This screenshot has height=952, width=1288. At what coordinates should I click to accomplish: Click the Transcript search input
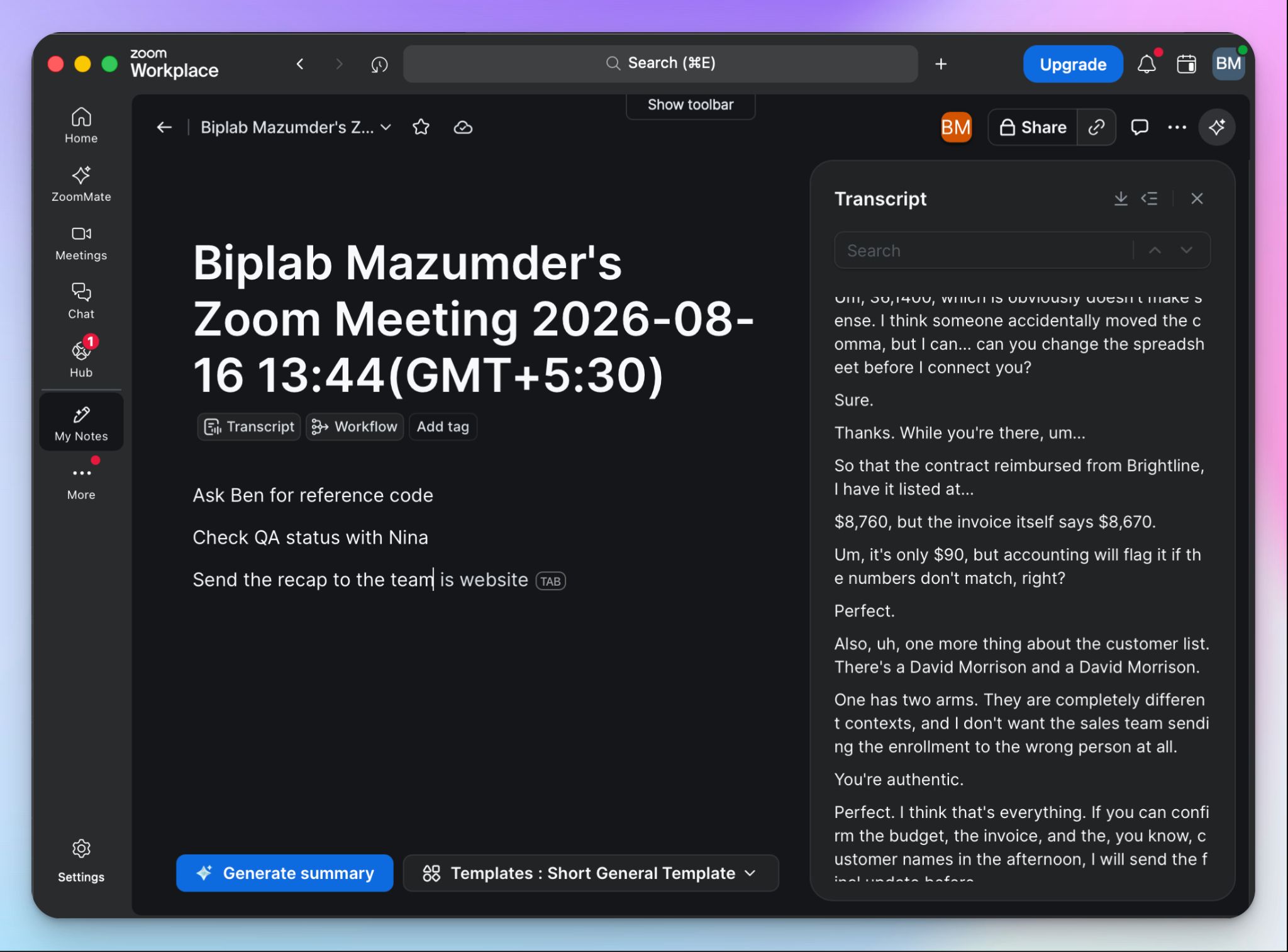[x=984, y=250]
